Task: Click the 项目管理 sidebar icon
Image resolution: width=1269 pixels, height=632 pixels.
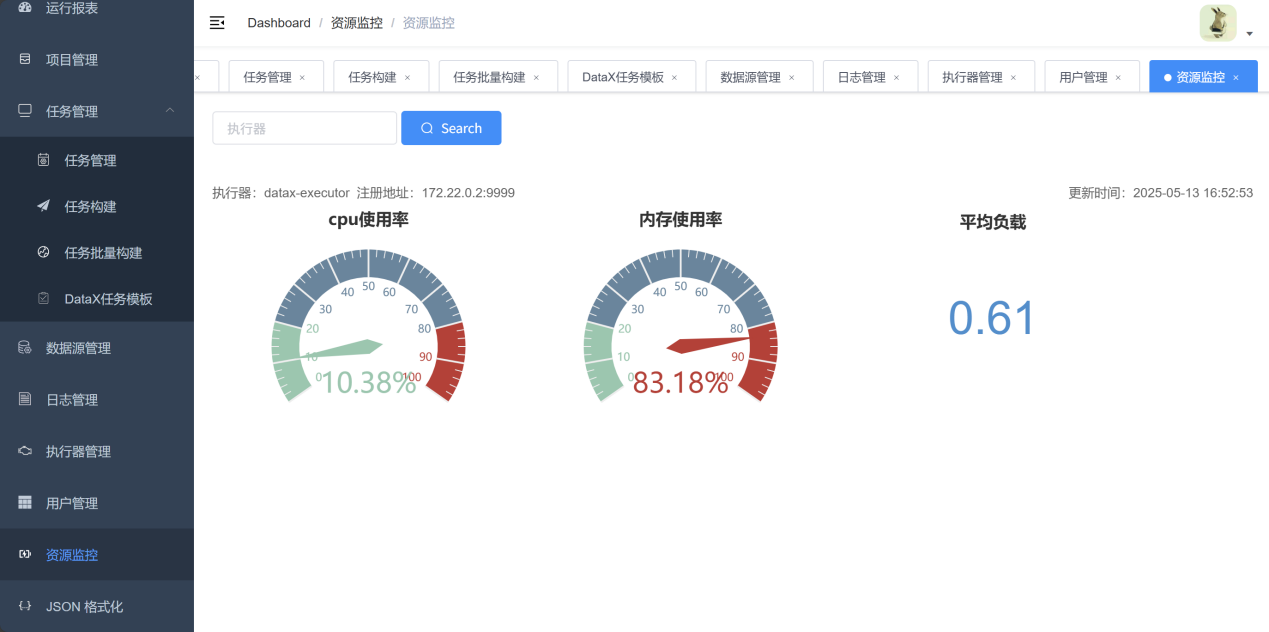Action: coord(25,59)
